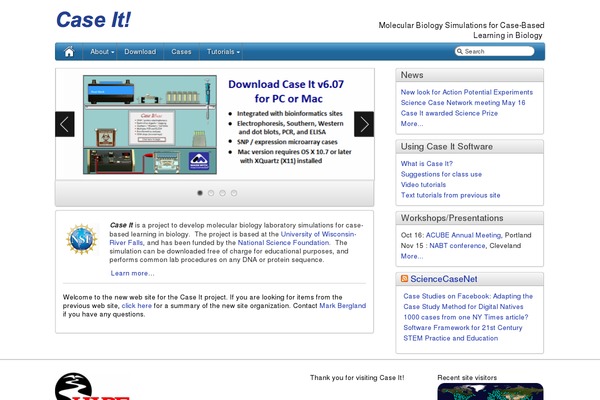Expand the About dropdown menu
The image size is (600, 400).
click(102, 52)
